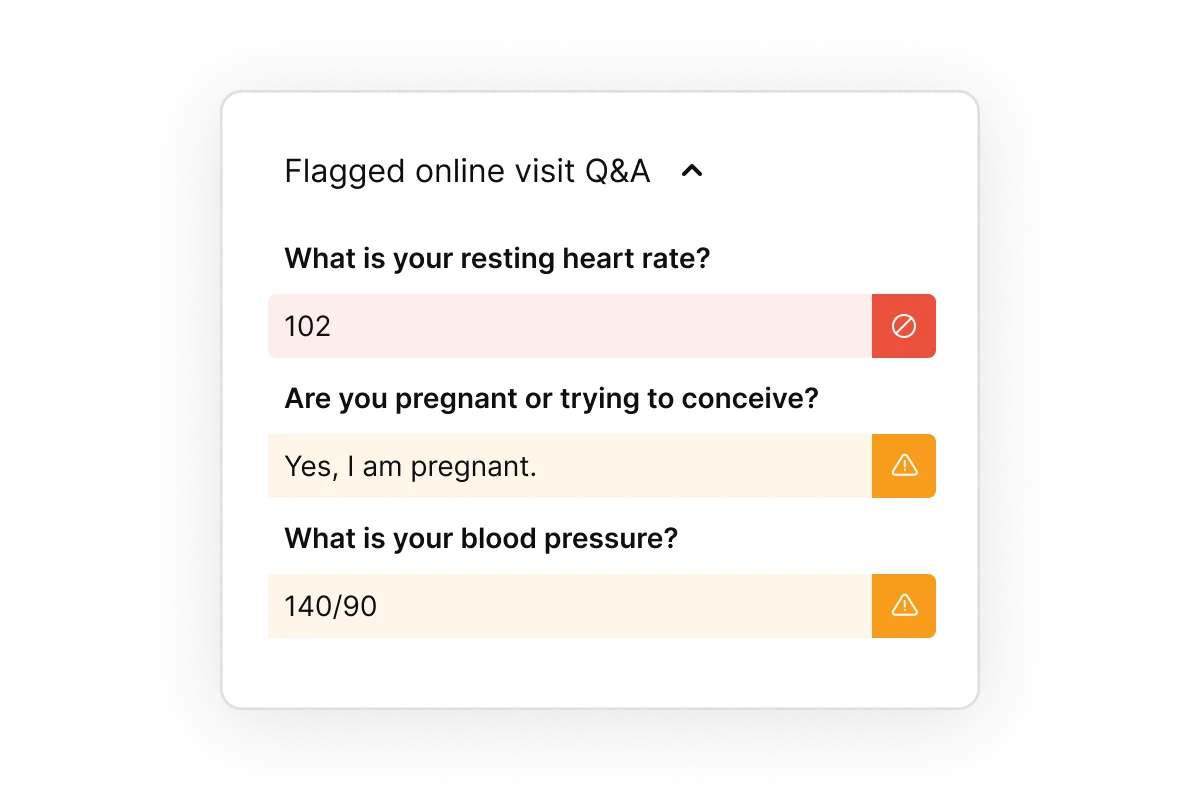Click the white page margin on far right
The image size is (1200, 800).
(x=1140, y=400)
